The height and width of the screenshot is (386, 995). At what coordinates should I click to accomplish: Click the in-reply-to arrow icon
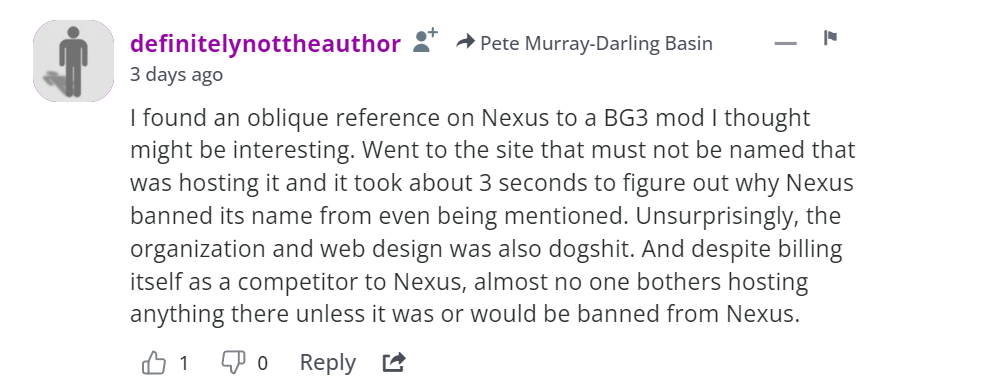[466, 43]
